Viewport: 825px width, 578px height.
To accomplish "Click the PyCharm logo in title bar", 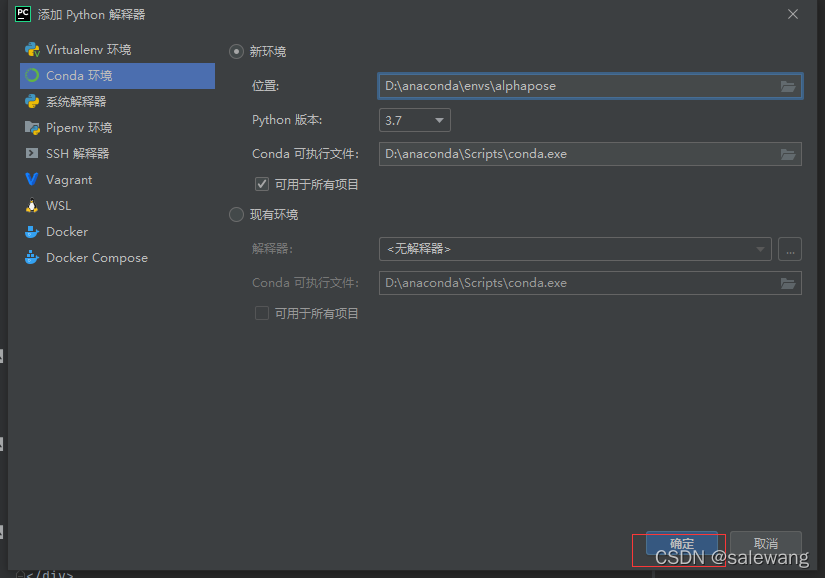I will click(x=23, y=14).
